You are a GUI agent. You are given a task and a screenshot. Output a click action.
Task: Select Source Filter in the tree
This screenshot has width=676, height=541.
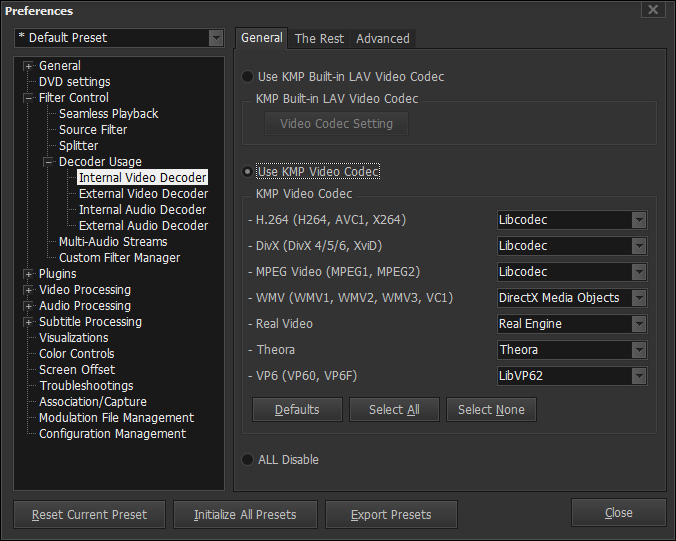93,130
